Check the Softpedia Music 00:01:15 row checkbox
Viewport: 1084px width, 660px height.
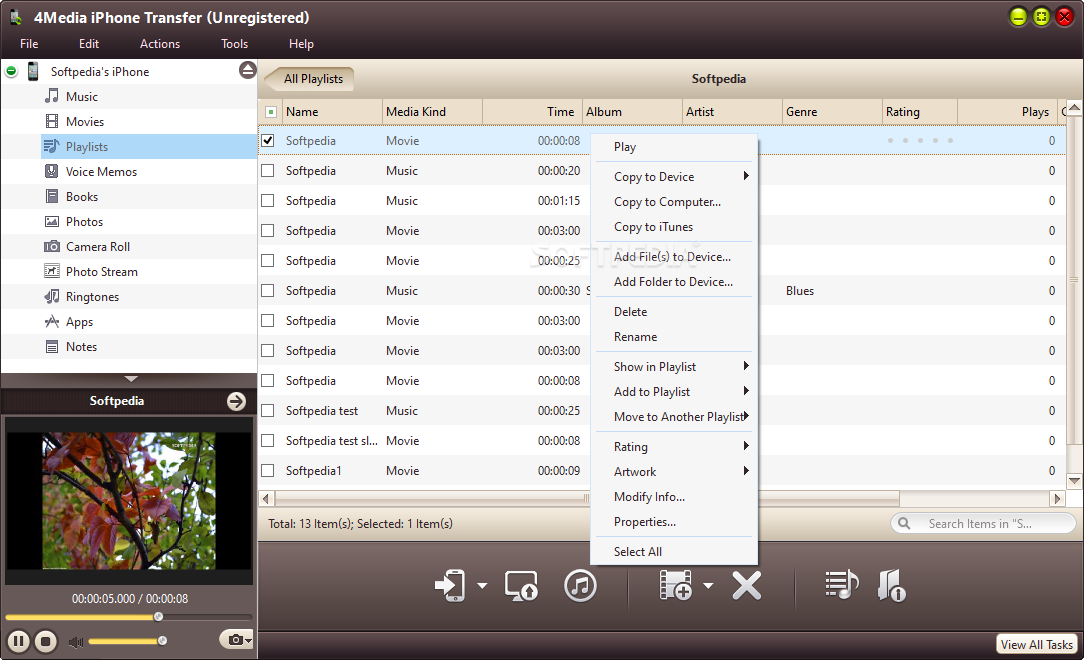coord(268,200)
